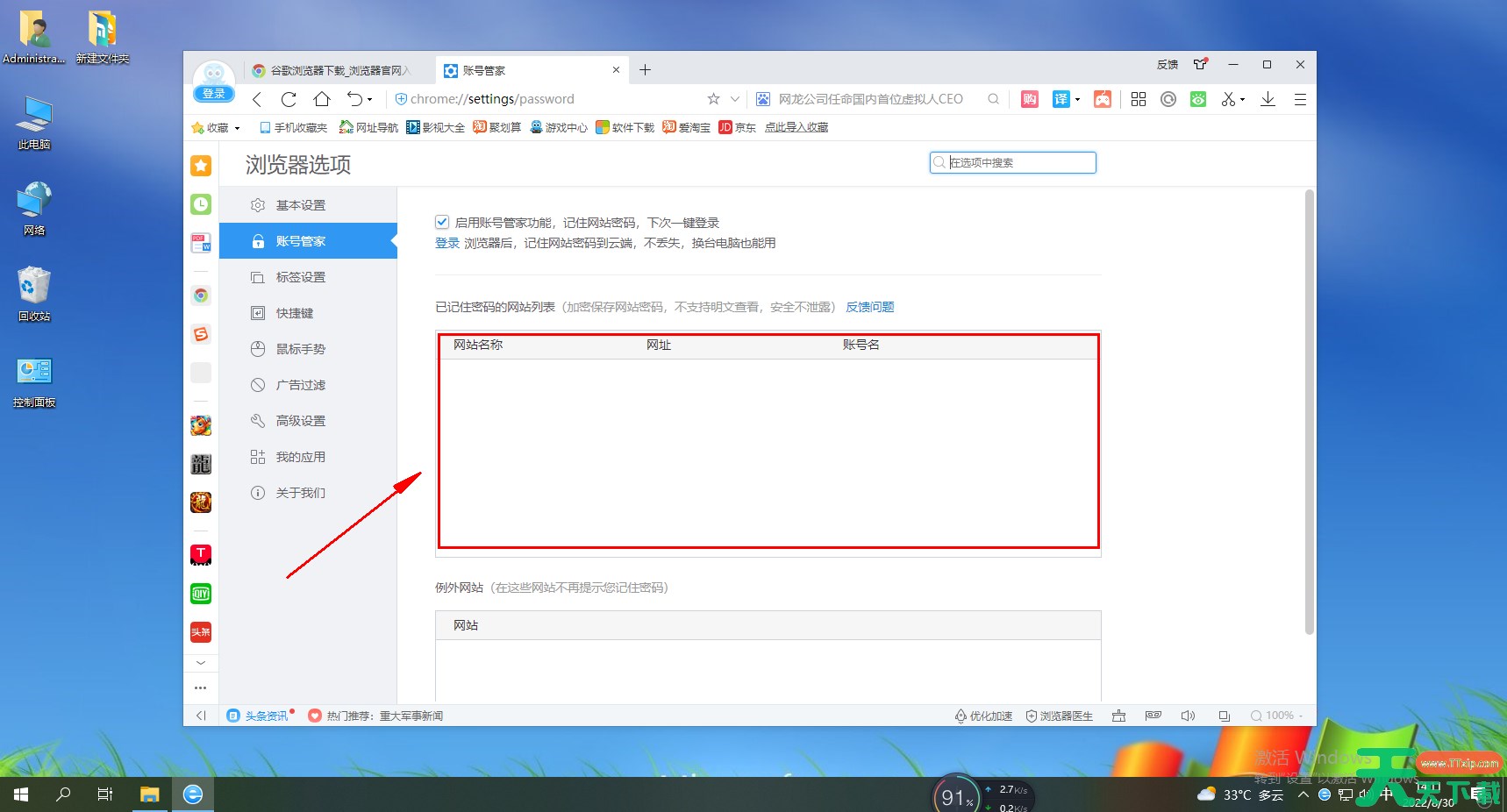Select 基本设置 in the settings menu
The width and height of the screenshot is (1507, 812).
[x=301, y=205]
